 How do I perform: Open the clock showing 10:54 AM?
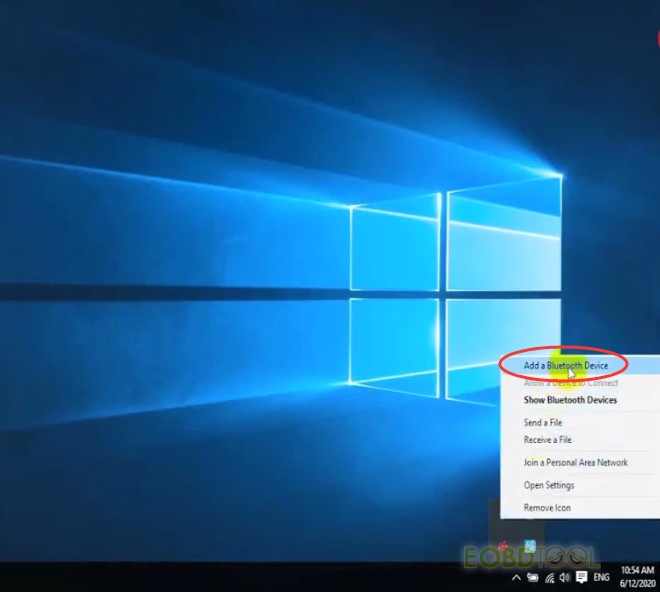[635, 577]
